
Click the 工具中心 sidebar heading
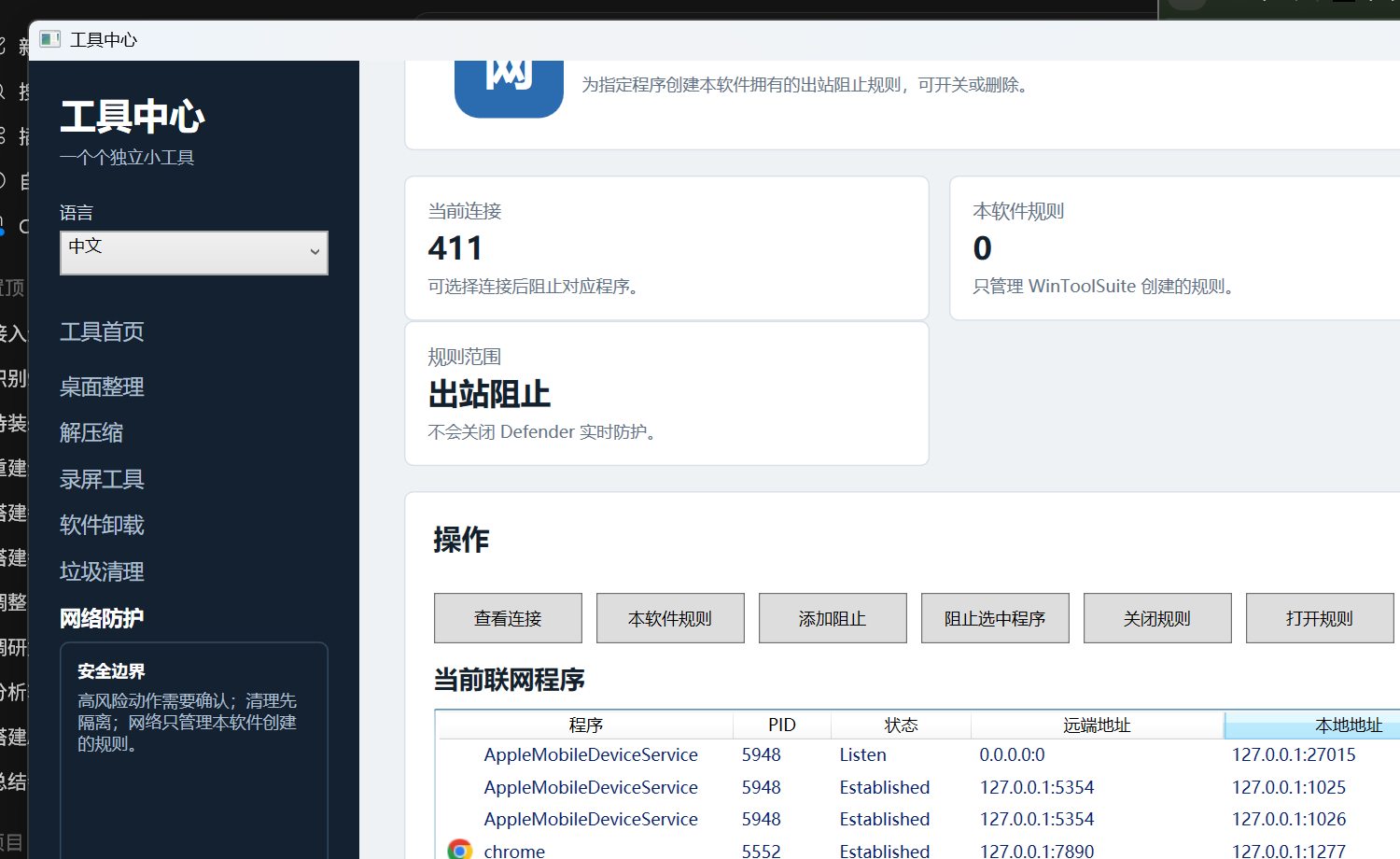(x=132, y=117)
